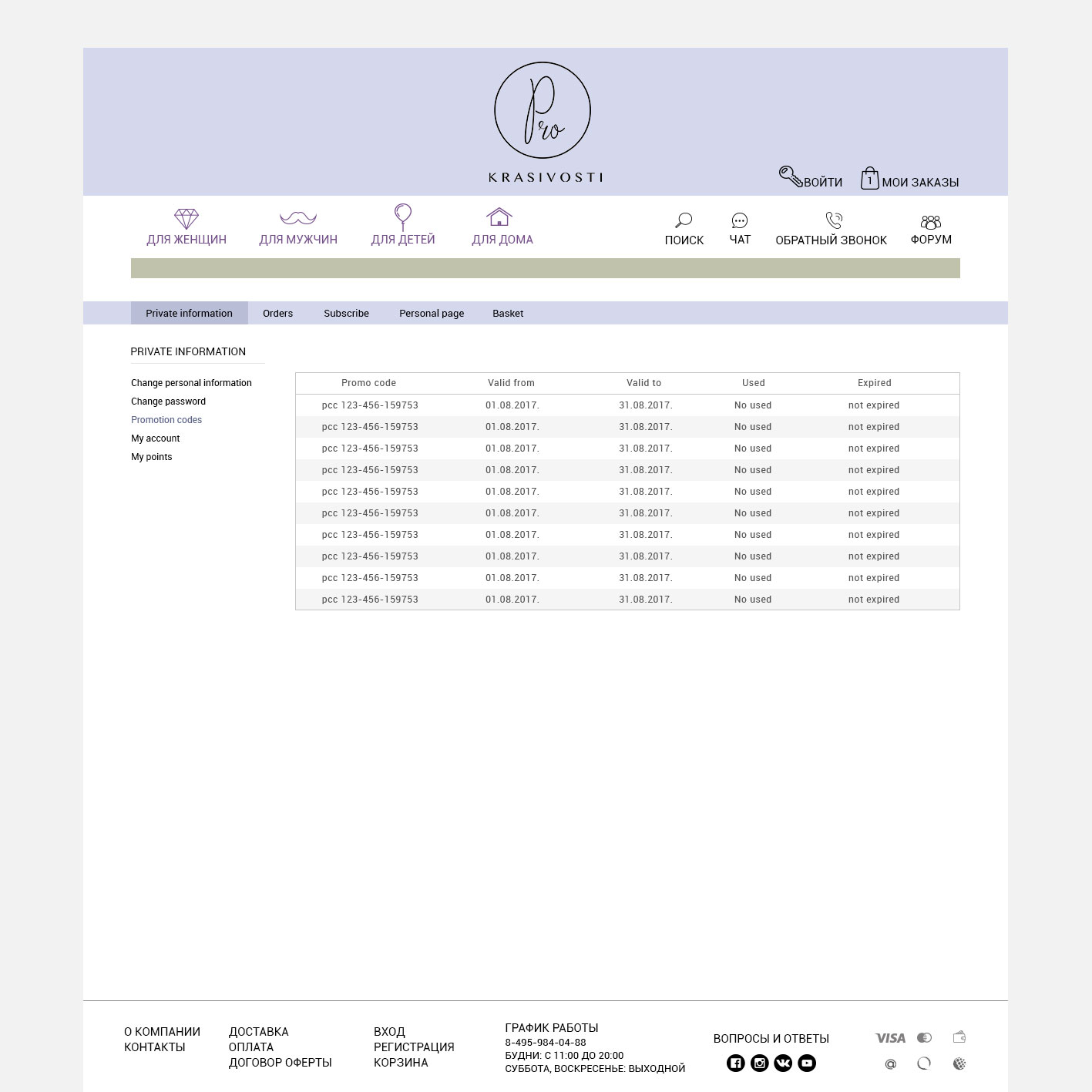Click the ГРАФИК РАБОТЫ footer heading
Image resolution: width=1092 pixels, height=1092 pixels.
coord(552,1028)
